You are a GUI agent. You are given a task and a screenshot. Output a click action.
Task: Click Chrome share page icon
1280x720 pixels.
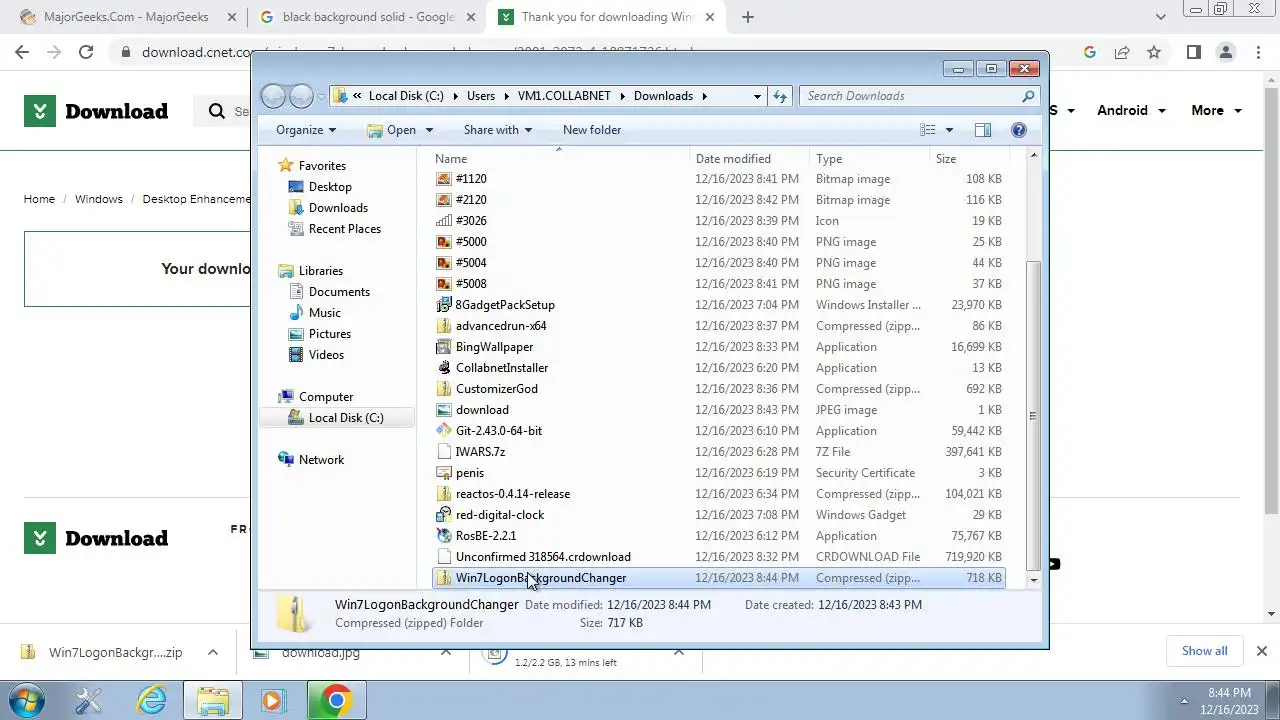1122,52
